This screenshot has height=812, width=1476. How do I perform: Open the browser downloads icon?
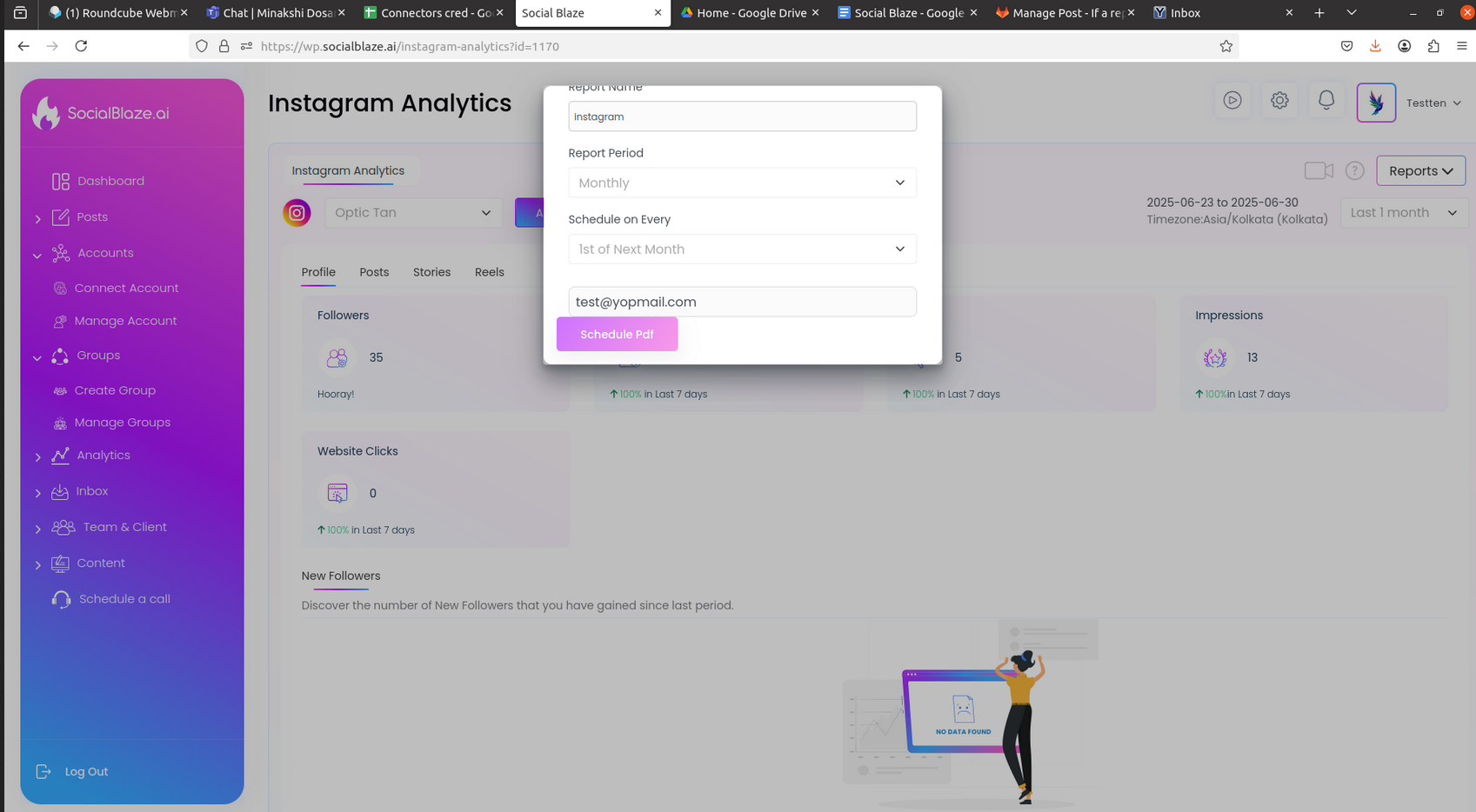click(x=1375, y=46)
